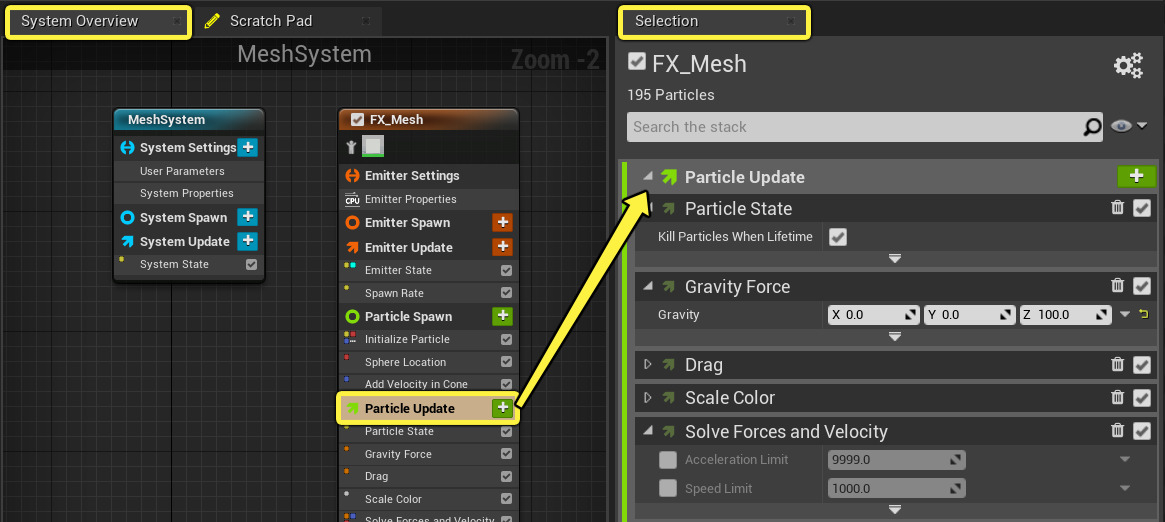Enable the Acceleration Limit checkbox
This screenshot has width=1165, height=522.
(x=668, y=460)
